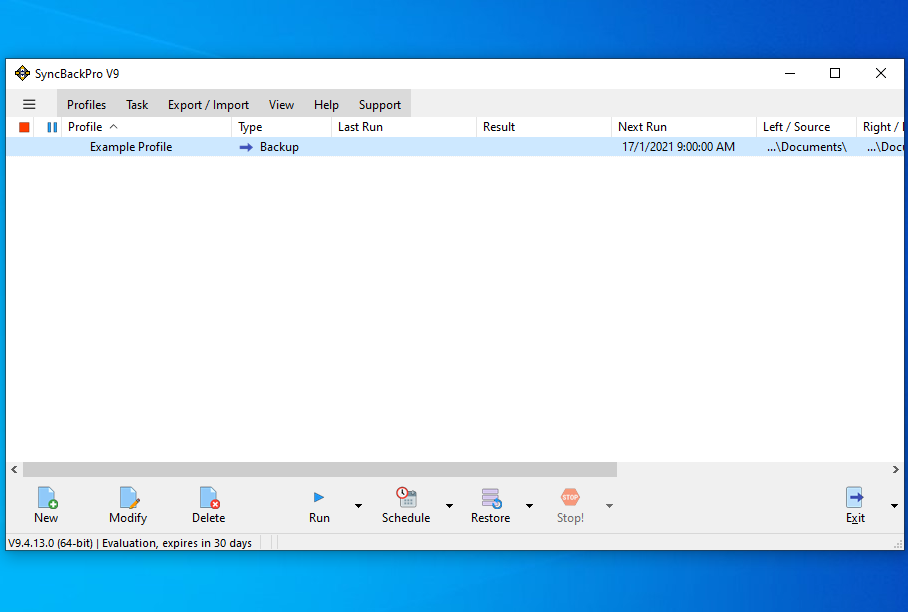Click the red stop column header icon
Screen dimensions: 908x612
[x=24, y=127]
